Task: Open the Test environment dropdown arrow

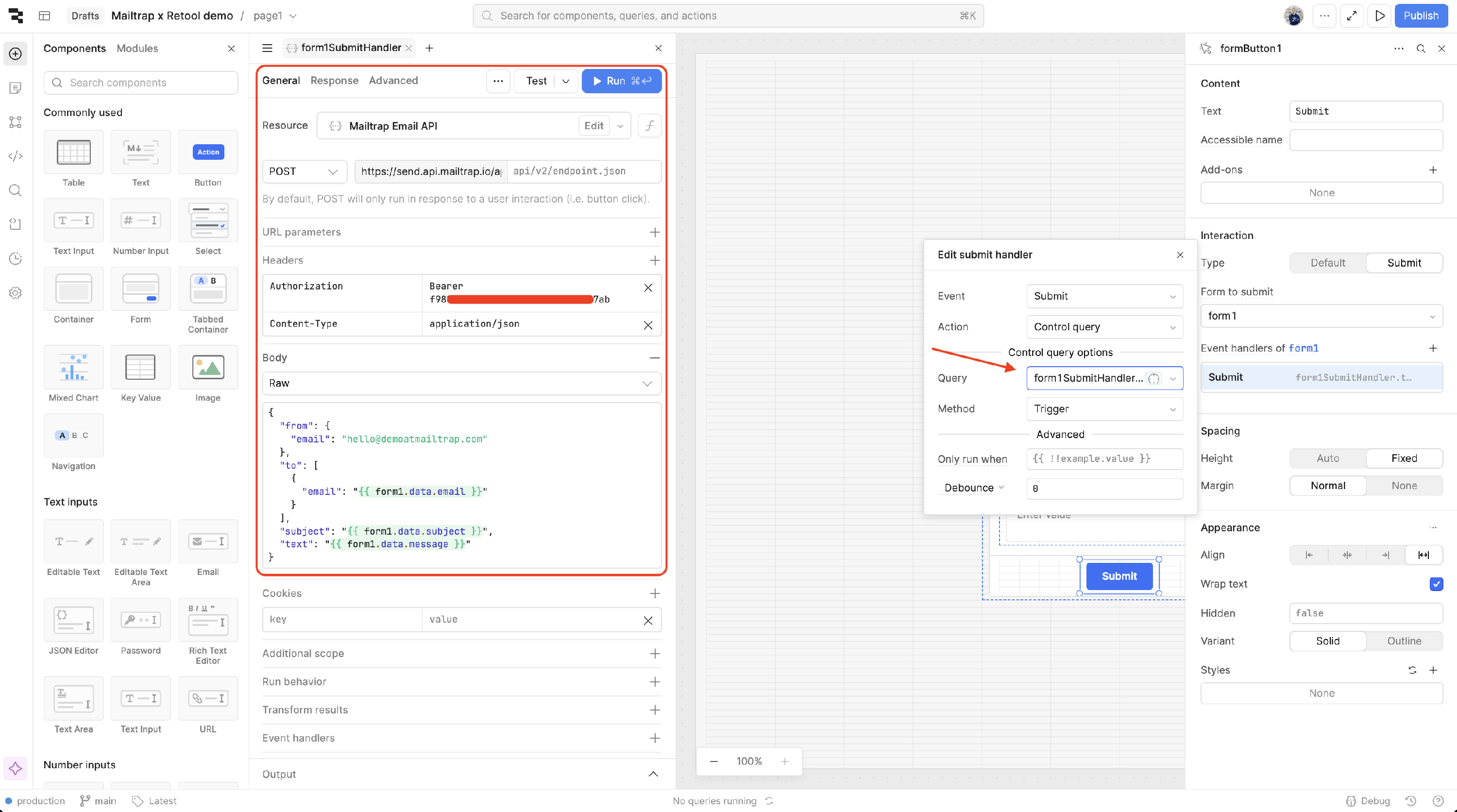Action: tap(566, 81)
